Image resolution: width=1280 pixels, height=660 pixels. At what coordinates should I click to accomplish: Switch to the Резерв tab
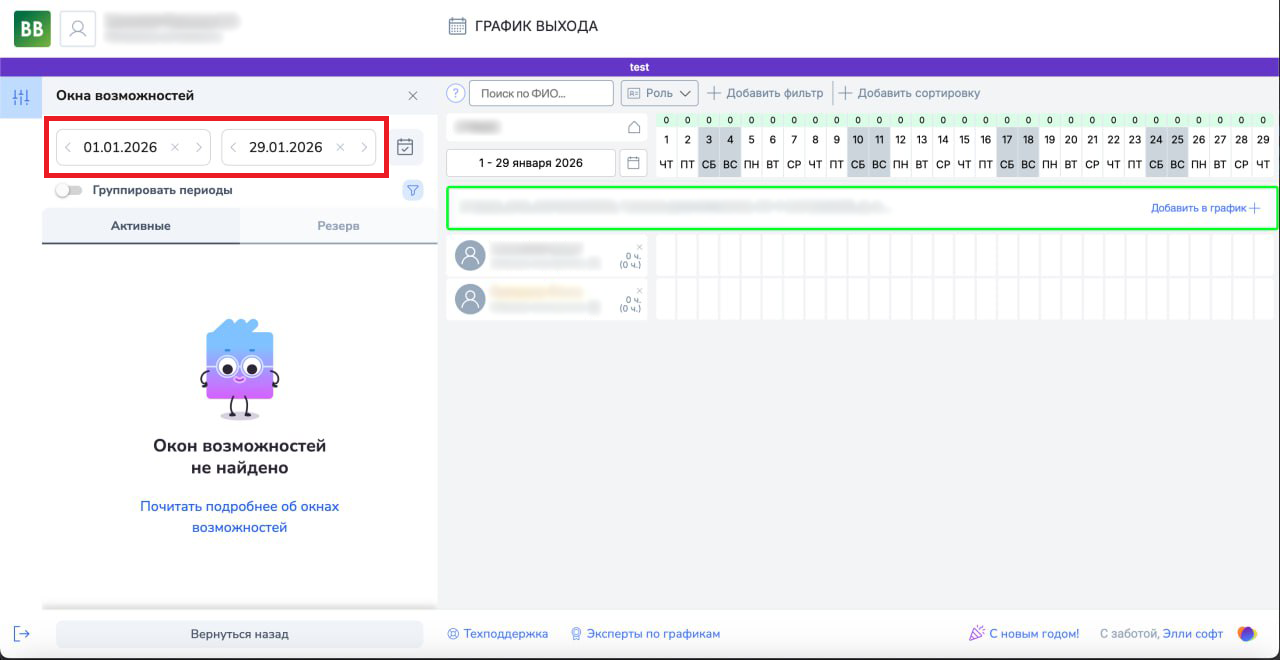tap(338, 226)
